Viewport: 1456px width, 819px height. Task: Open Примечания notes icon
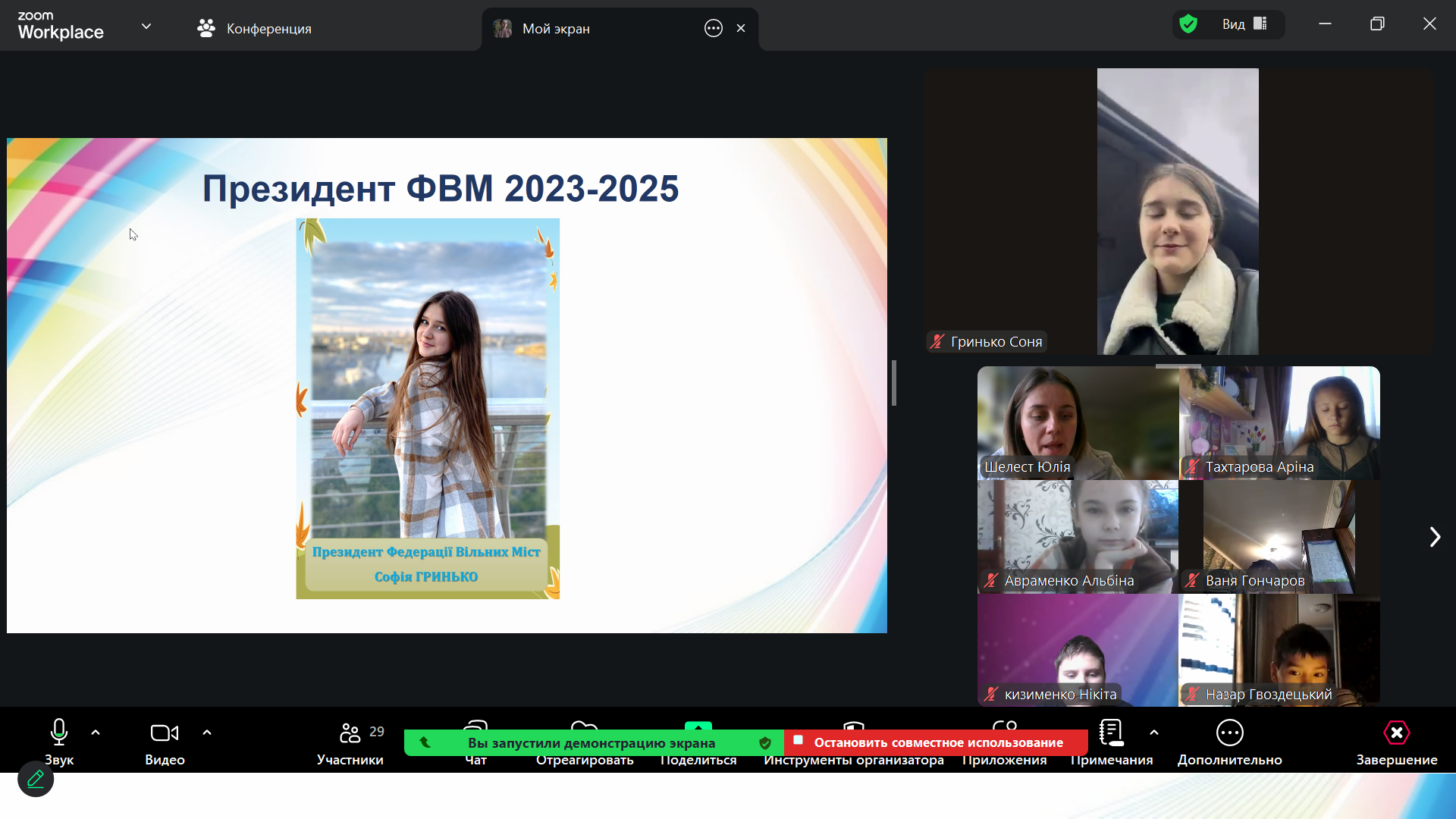(x=1111, y=733)
